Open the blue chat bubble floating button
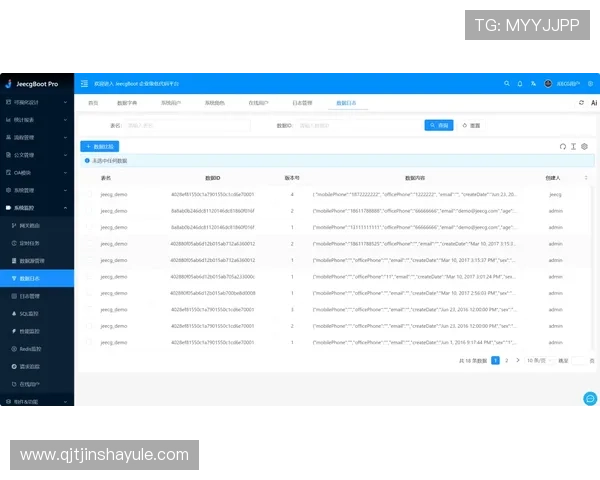Viewport: 600px width, 480px height. [589, 398]
